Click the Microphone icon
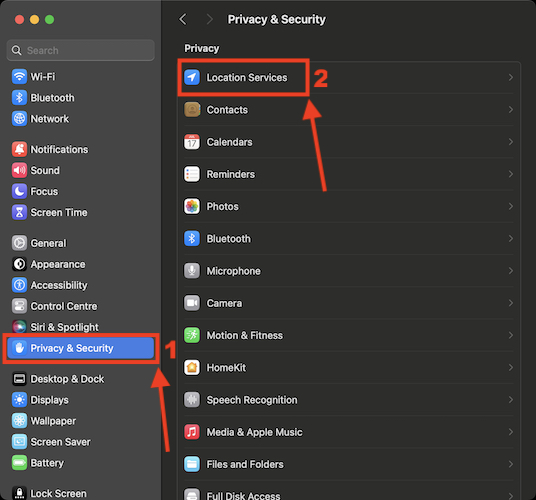This screenshot has width=536, height=500. tap(192, 271)
